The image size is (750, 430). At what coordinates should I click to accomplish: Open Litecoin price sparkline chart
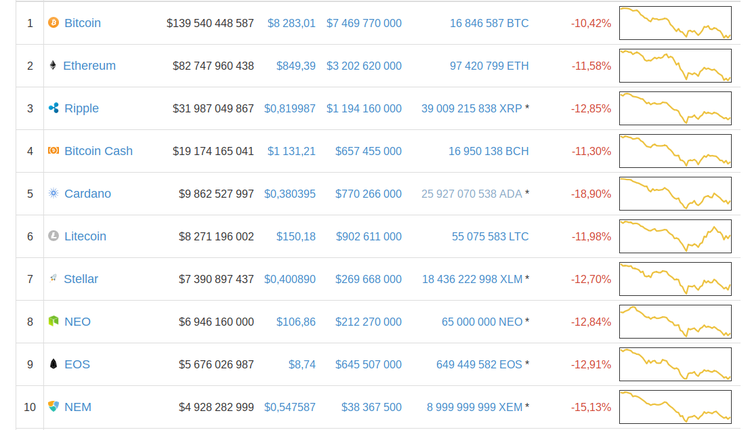coord(675,236)
